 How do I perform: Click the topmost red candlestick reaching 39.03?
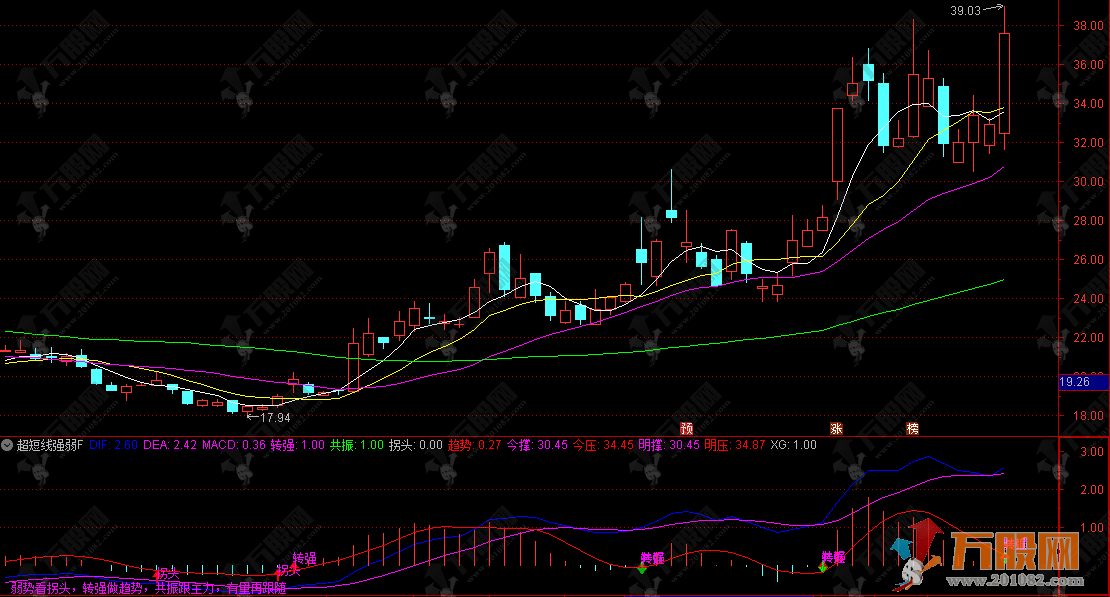pyautogui.click(x=1004, y=83)
